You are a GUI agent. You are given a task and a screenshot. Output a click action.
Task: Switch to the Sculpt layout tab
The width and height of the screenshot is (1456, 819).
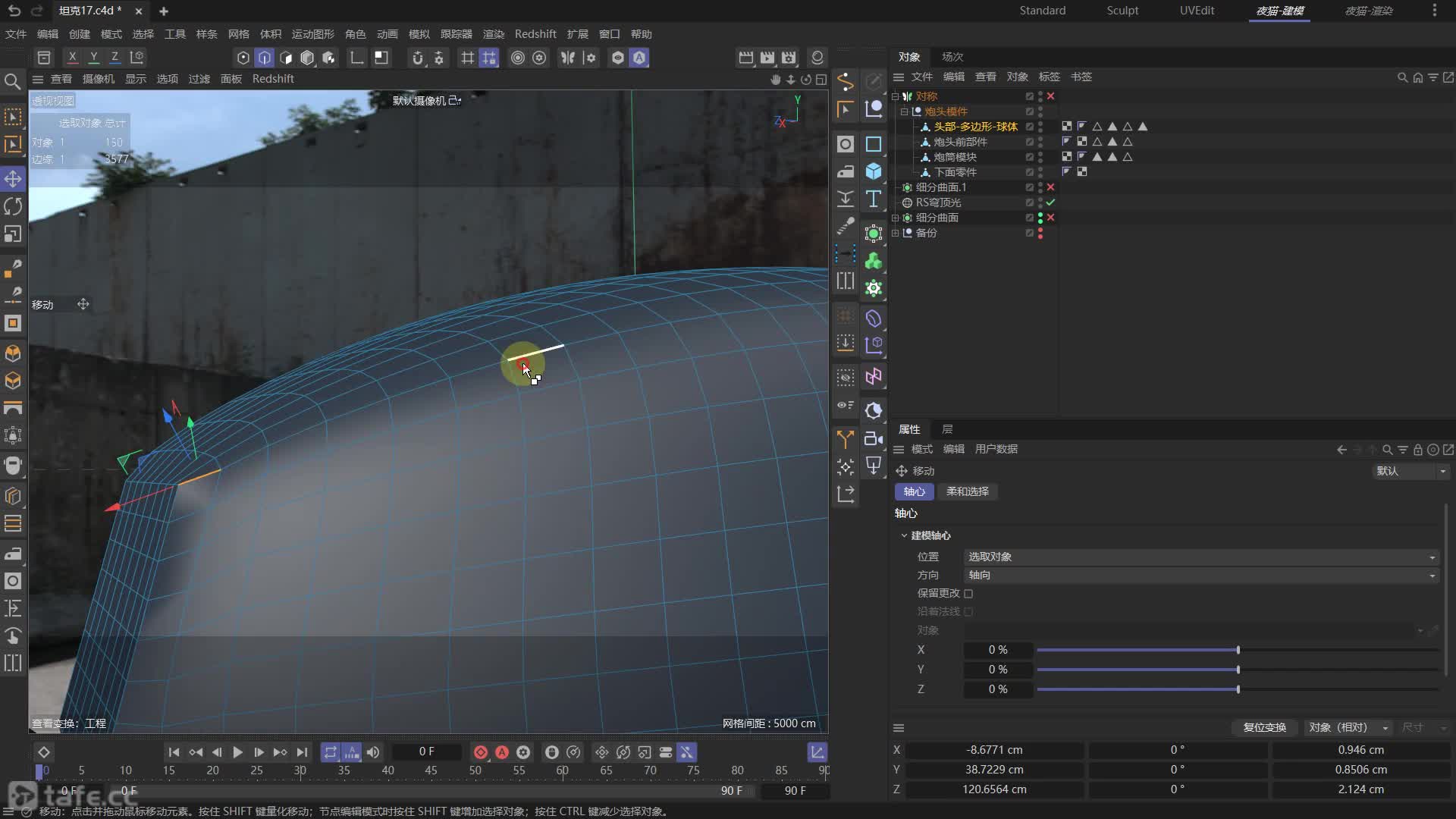(x=1122, y=11)
